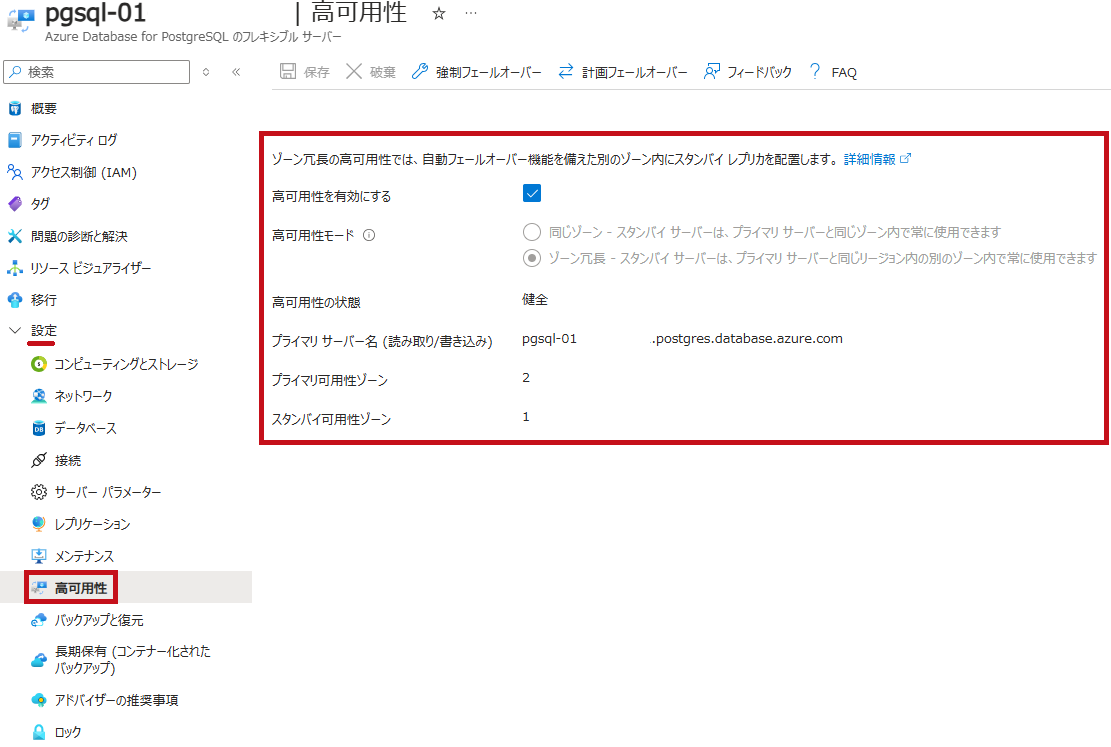Click the 長期保有 backup cloud icon
This screenshot has height=747, width=1111.
click(x=39, y=660)
